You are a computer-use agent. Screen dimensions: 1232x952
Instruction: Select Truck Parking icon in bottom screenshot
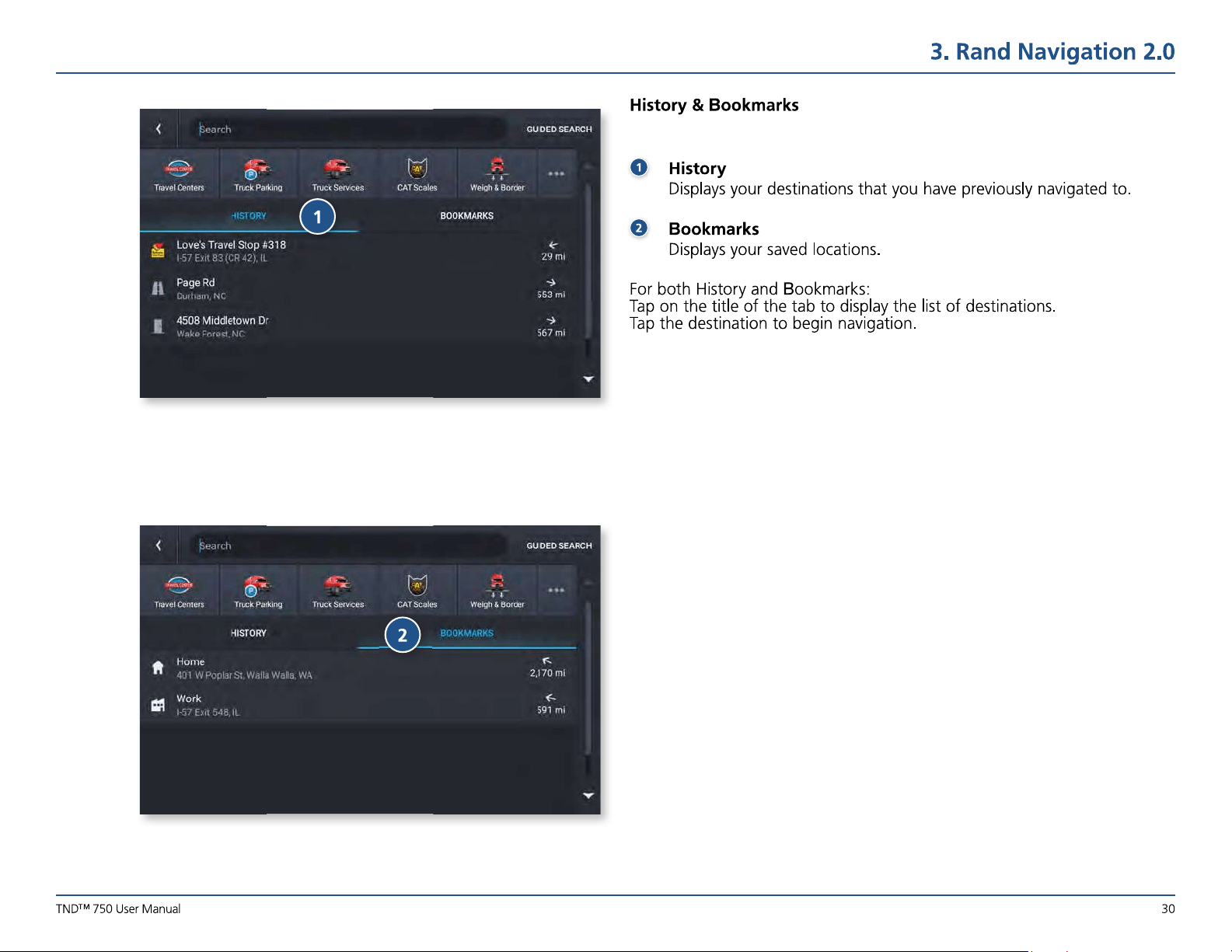click(258, 591)
